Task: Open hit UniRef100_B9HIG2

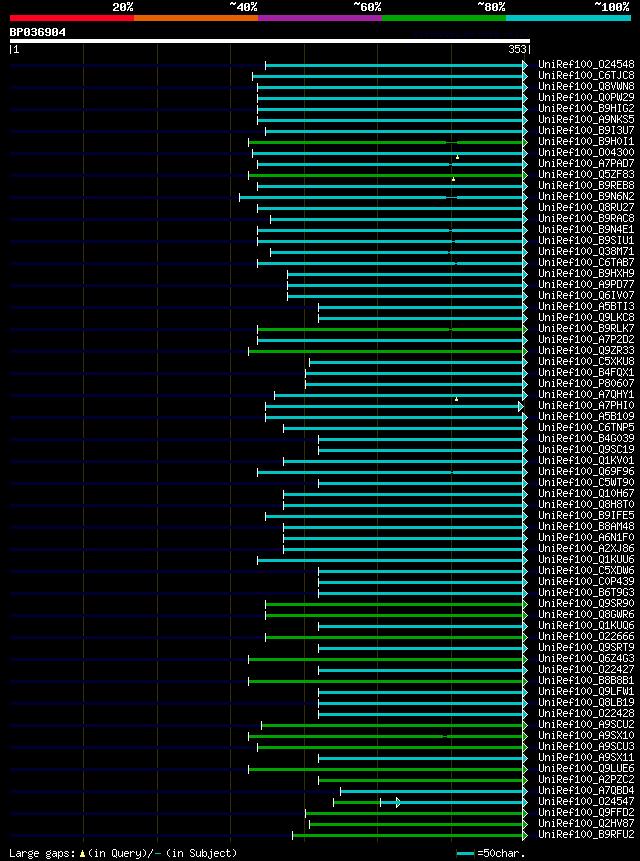Action: [x=586, y=108]
